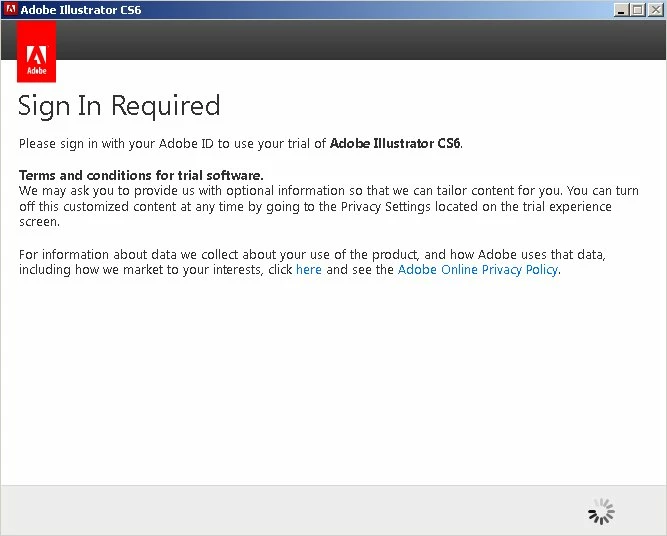Click the bold 'Adobe Illustrator CS6' product name
The image size is (667, 536).
[x=395, y=143]
